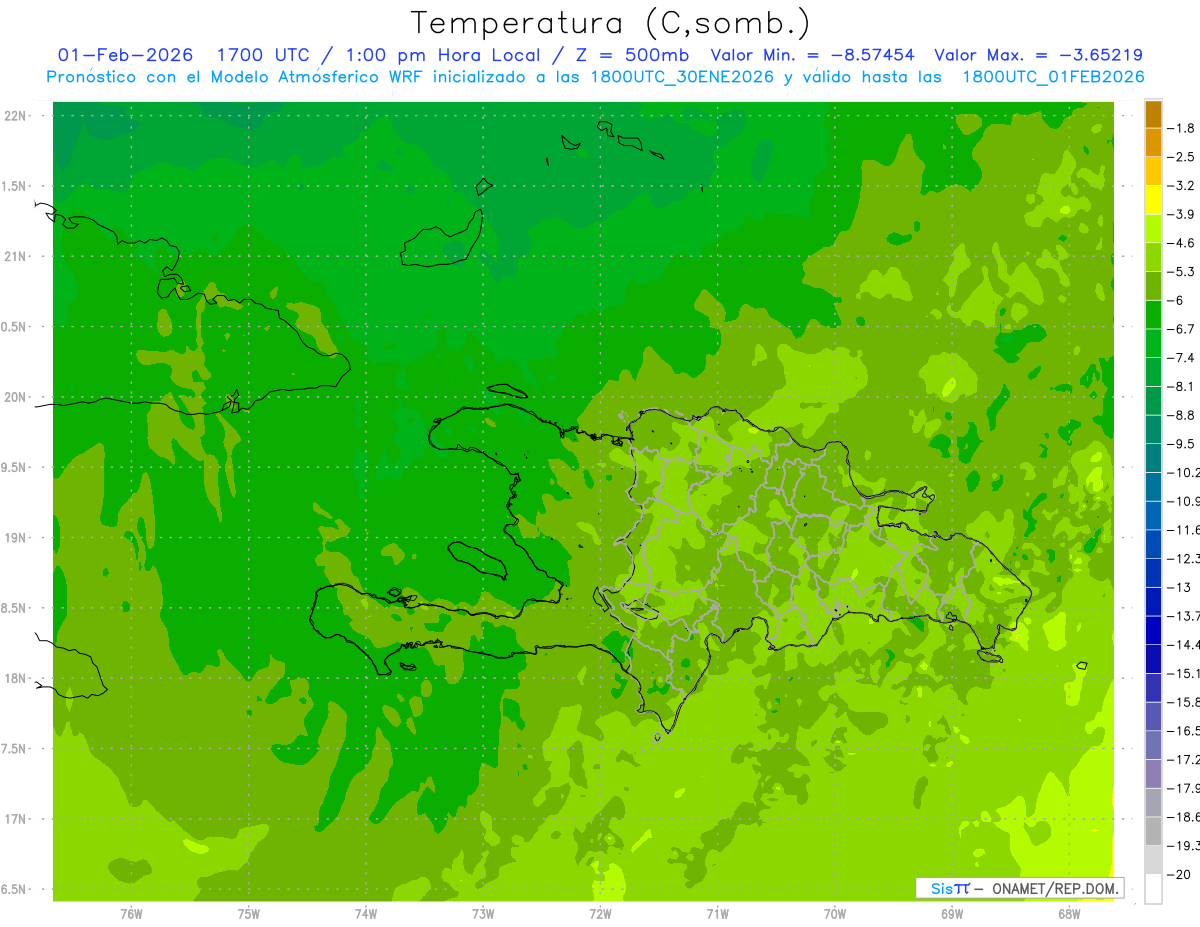Pick the dark blue swatch between -13 and -13.7
This screenshot has width=1200, height=927.
point(1153,601)
